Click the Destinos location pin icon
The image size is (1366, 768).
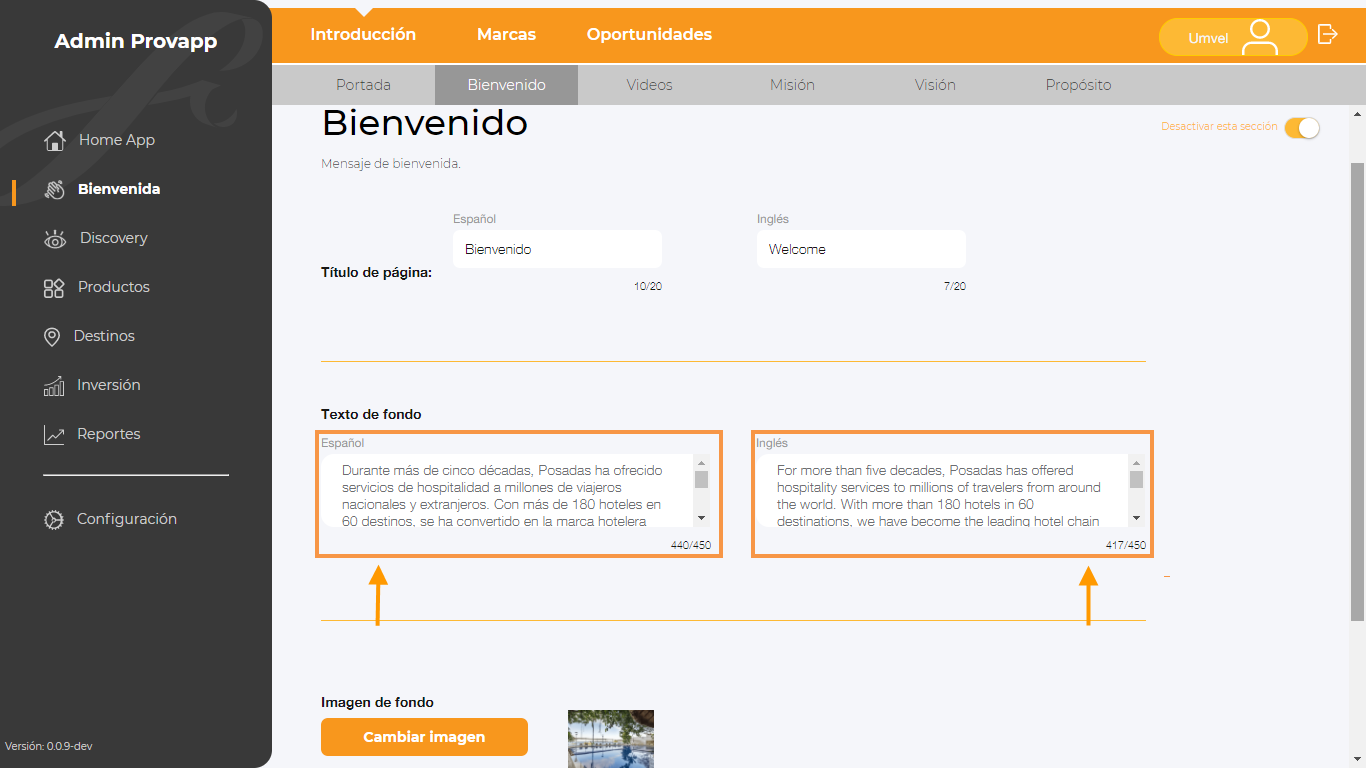52,336
